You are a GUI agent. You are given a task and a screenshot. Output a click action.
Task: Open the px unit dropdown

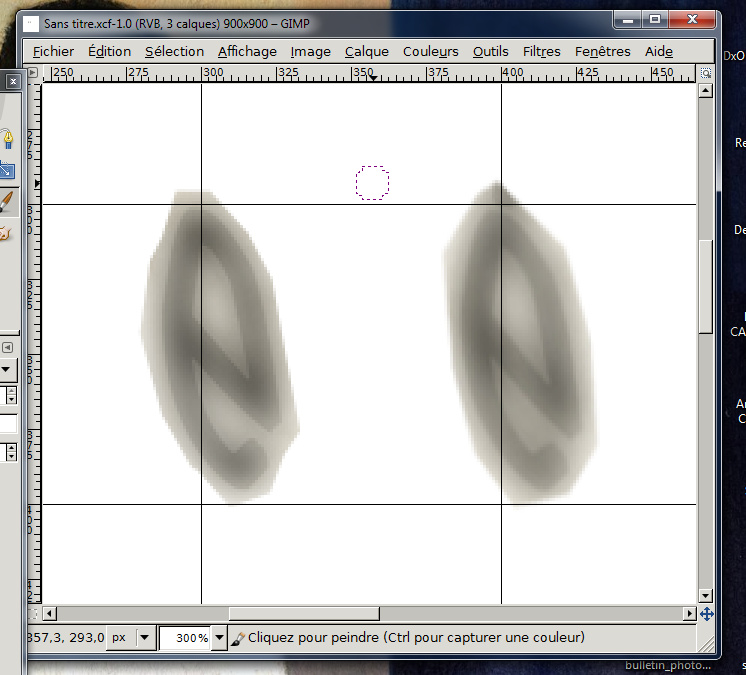[144, 637]
